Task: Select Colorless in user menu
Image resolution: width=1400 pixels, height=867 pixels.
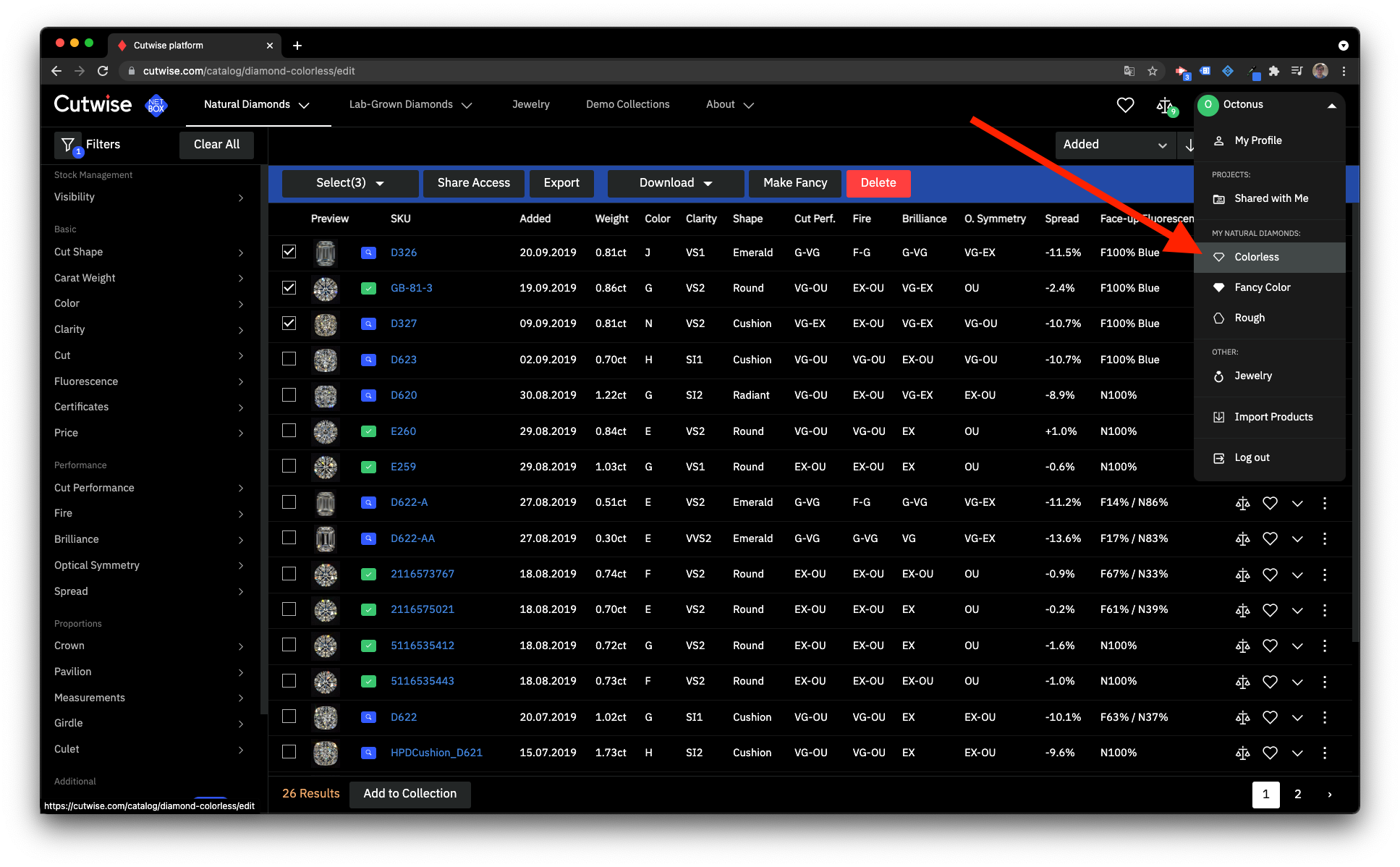Action: coord(1270,258)
